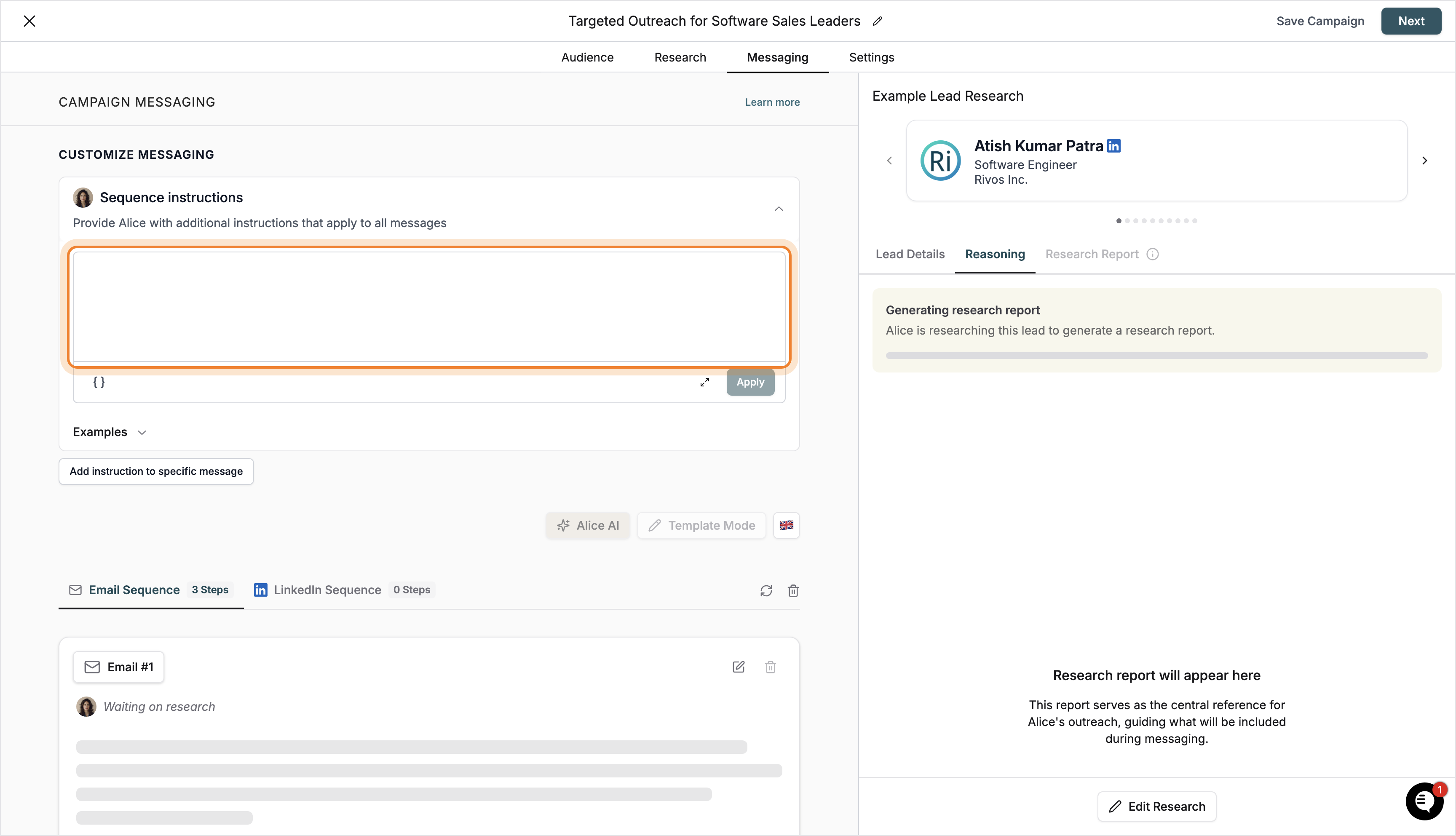1456x836 pixels.
Task: Click the edit icon on Email #1
Action: coord(739,667)
